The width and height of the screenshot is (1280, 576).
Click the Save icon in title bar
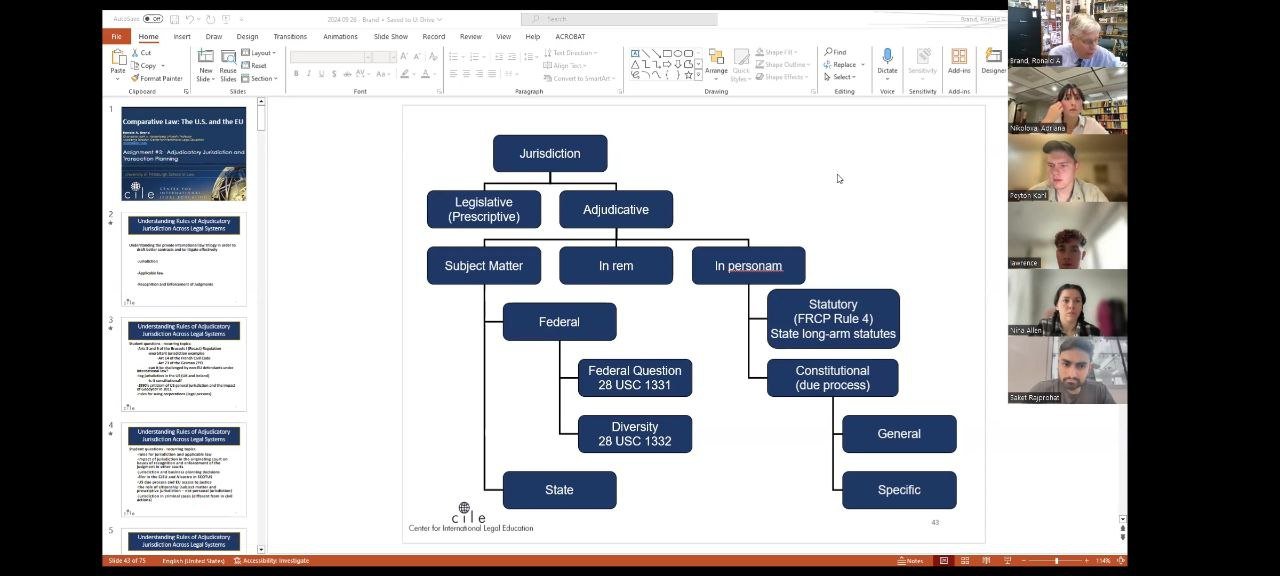point(174,19)
